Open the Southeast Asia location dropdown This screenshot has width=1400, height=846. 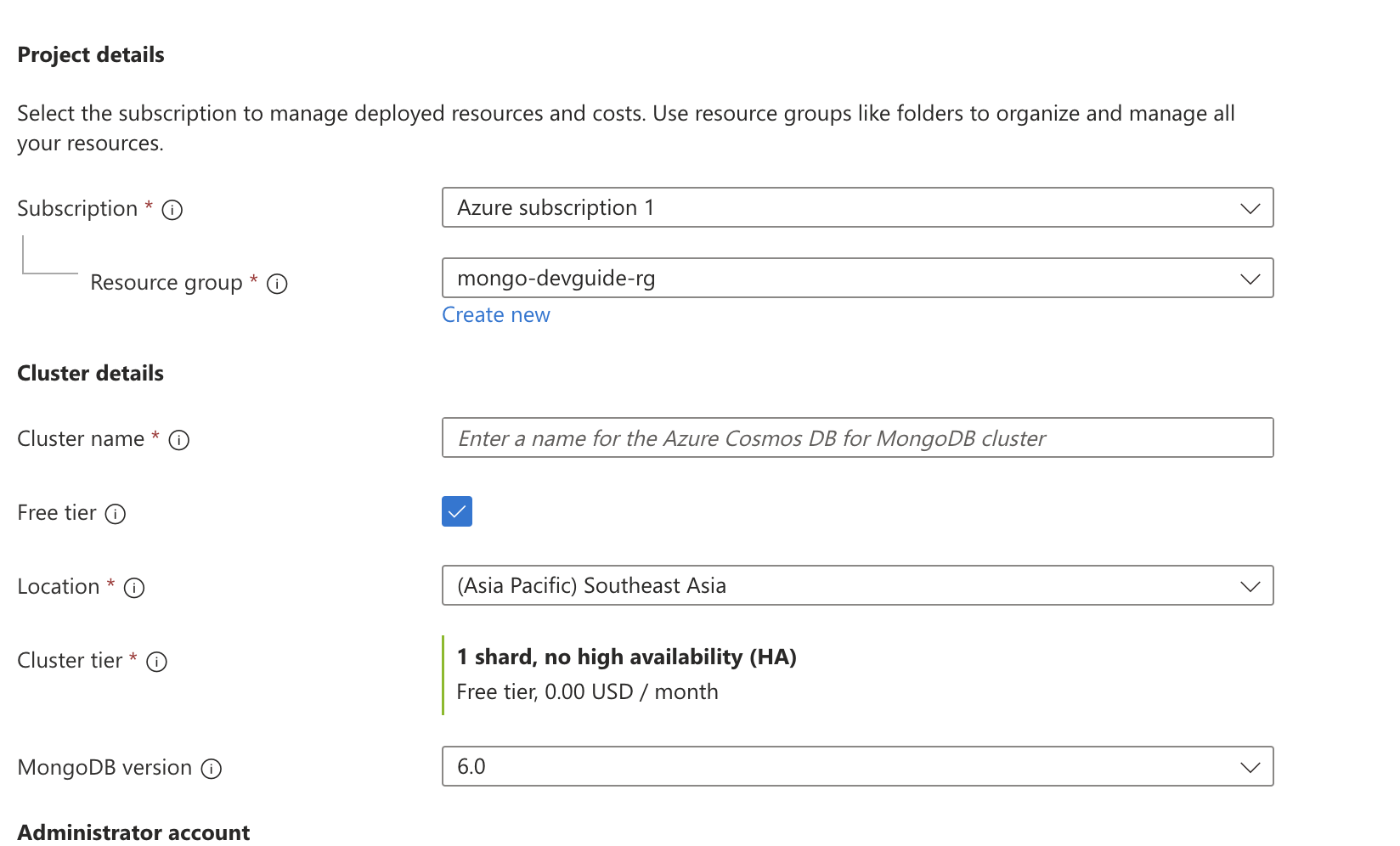click(857, 585)
